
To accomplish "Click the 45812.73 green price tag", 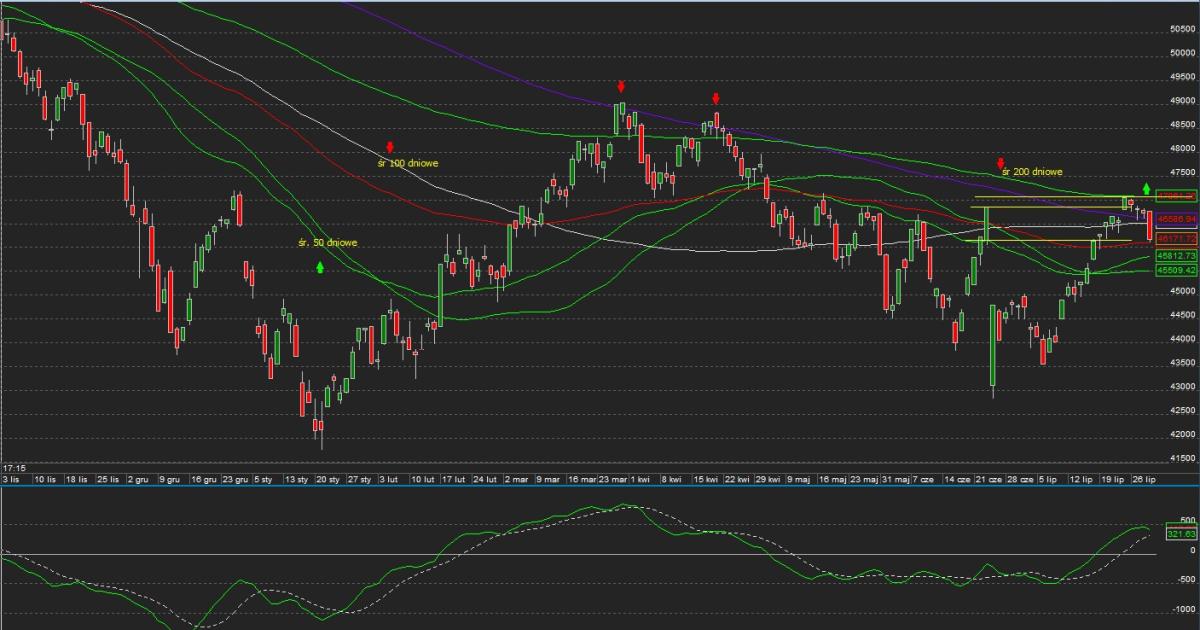I will point(1175,256).
